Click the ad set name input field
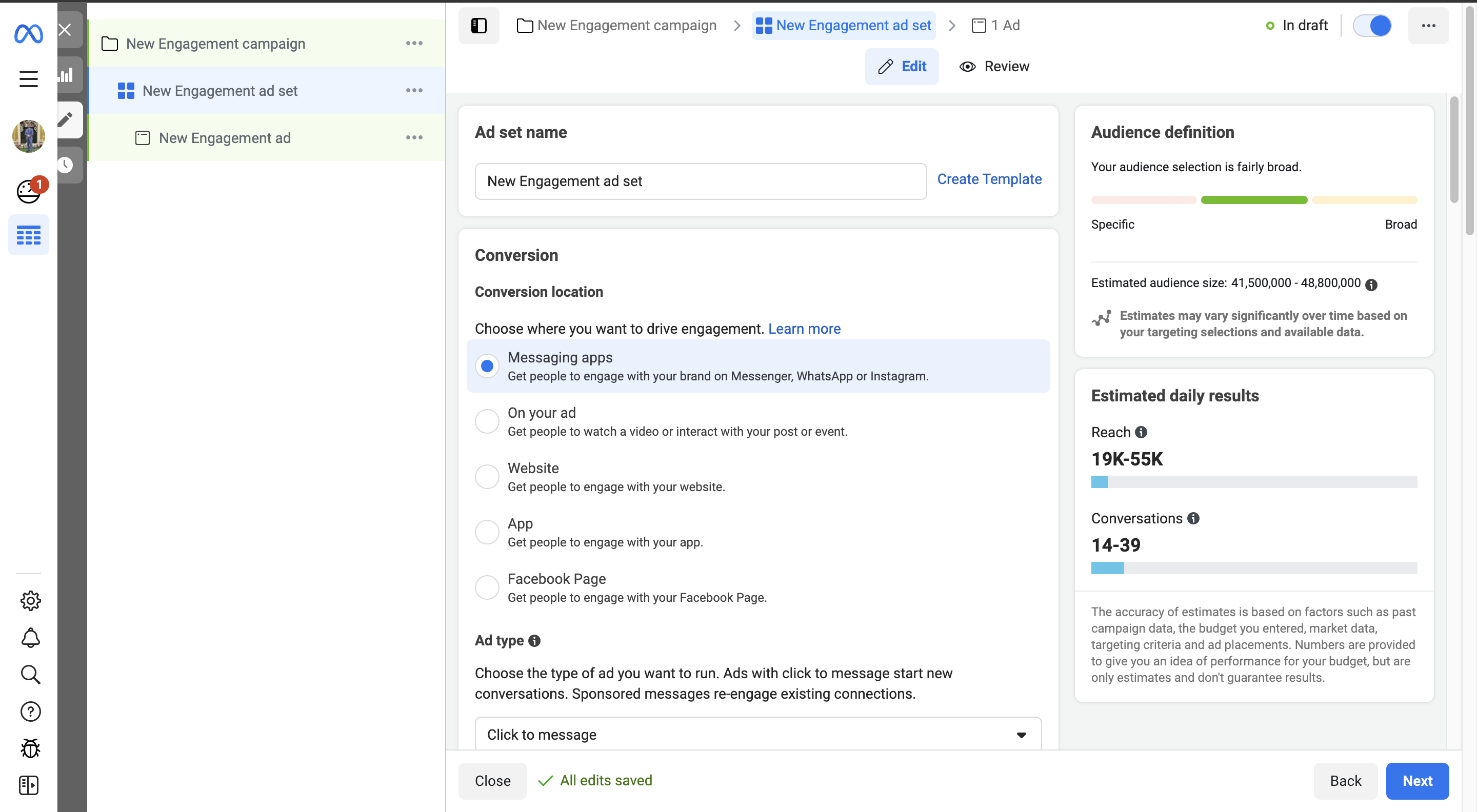This screenshot has width=1477, height=812. 700,181
